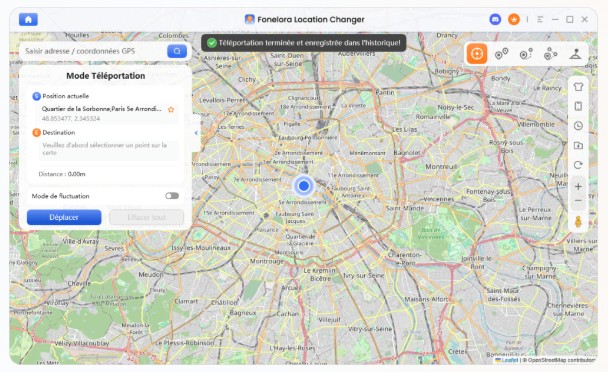Image resolution: width=608 pixels, height=372 pixels.
Task: Click the Quartier de la Sorbonne address
Action: (102, 109)
